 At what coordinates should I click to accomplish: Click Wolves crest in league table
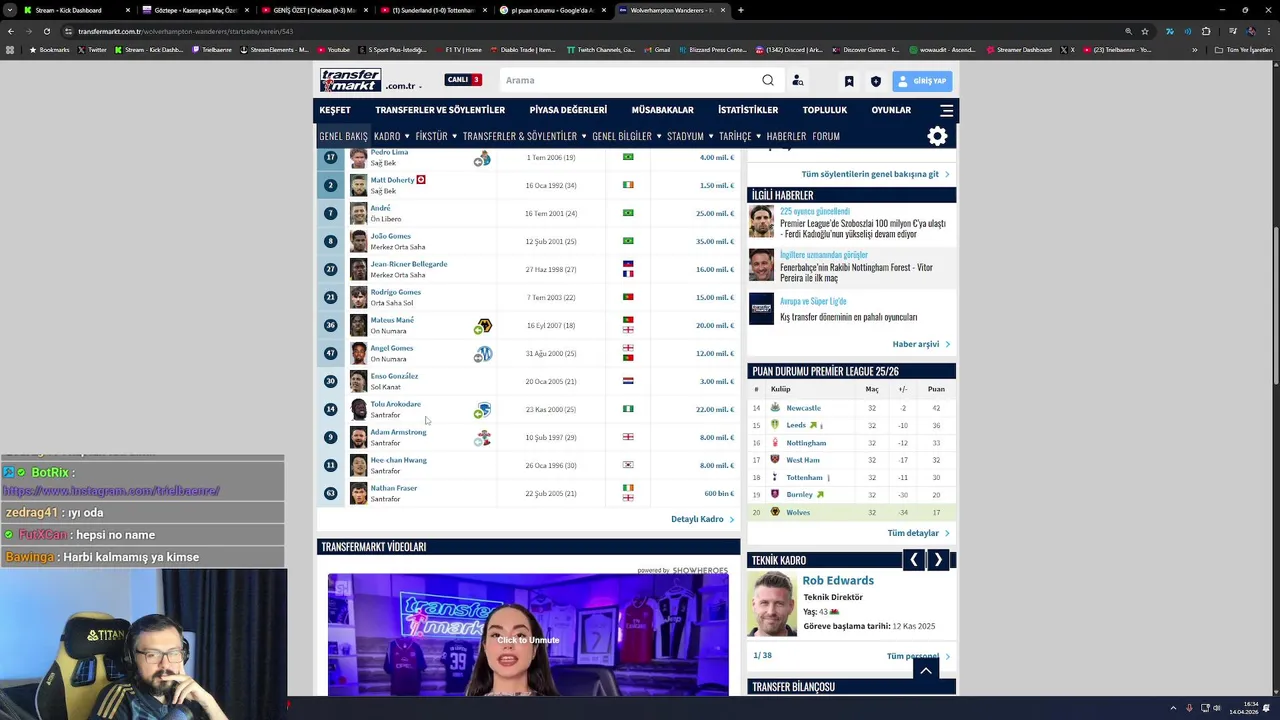775,512
